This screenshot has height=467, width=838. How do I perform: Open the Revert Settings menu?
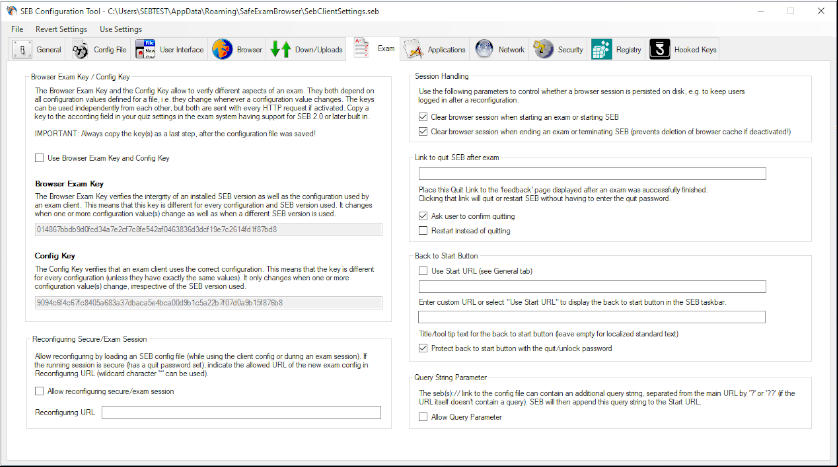pos(61,29)
